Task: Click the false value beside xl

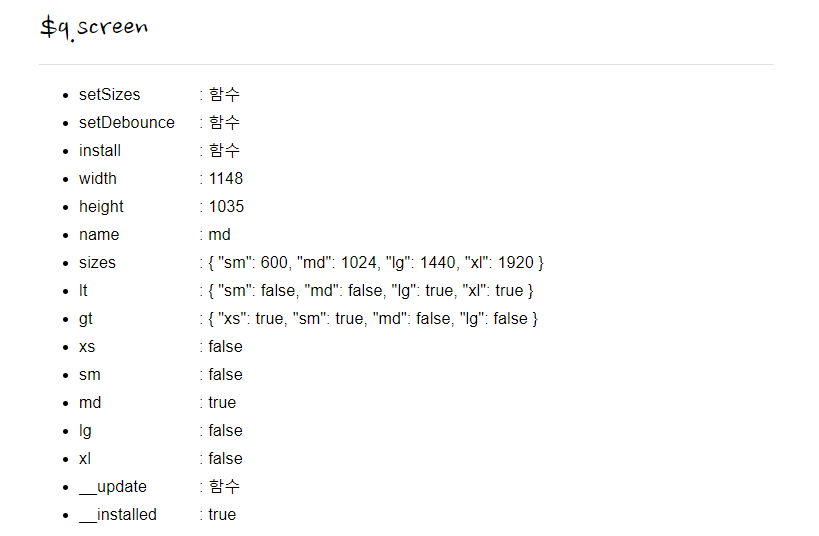Action: pos(226,459)
